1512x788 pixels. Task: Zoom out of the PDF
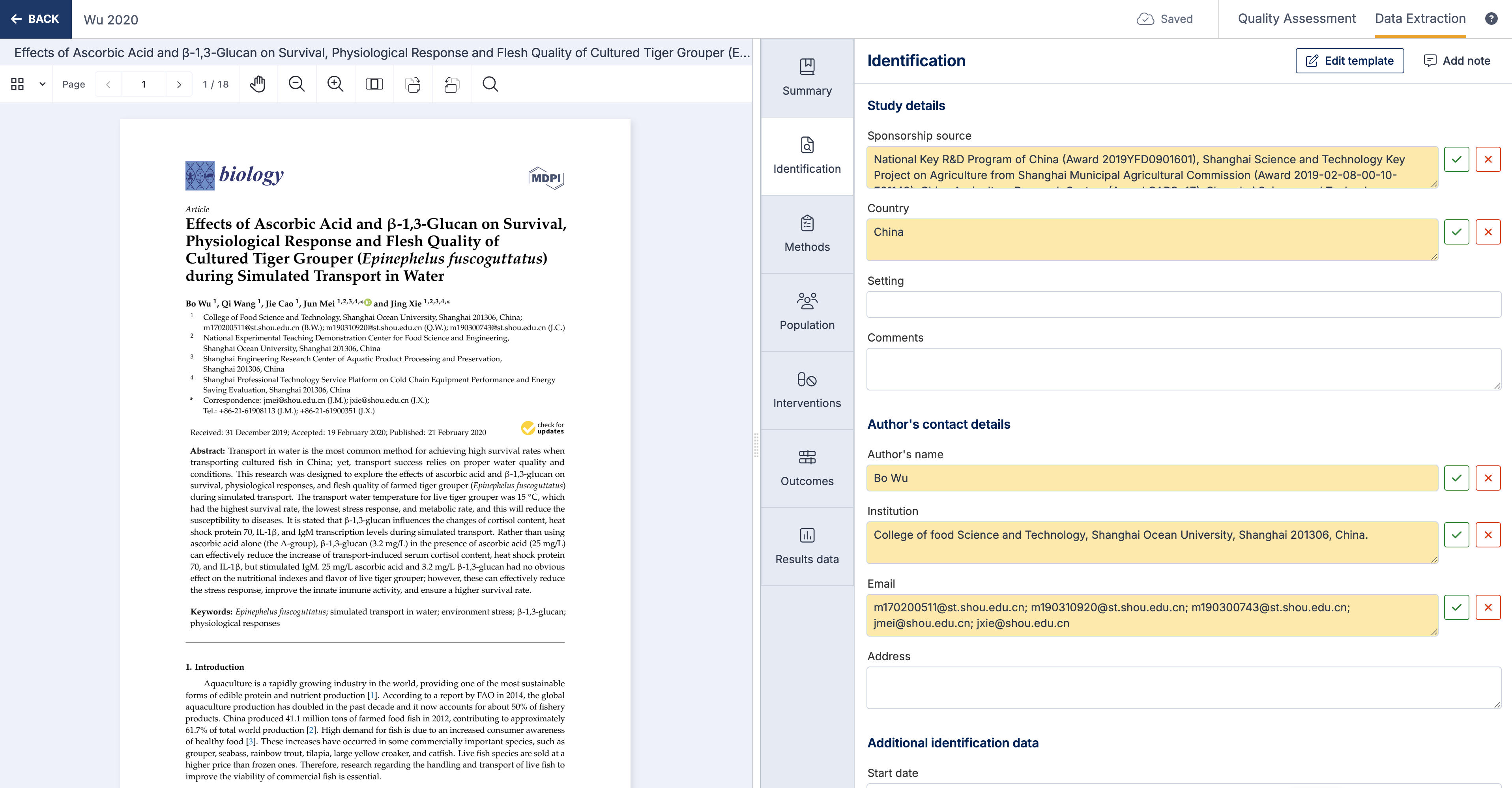pos(296,84)
